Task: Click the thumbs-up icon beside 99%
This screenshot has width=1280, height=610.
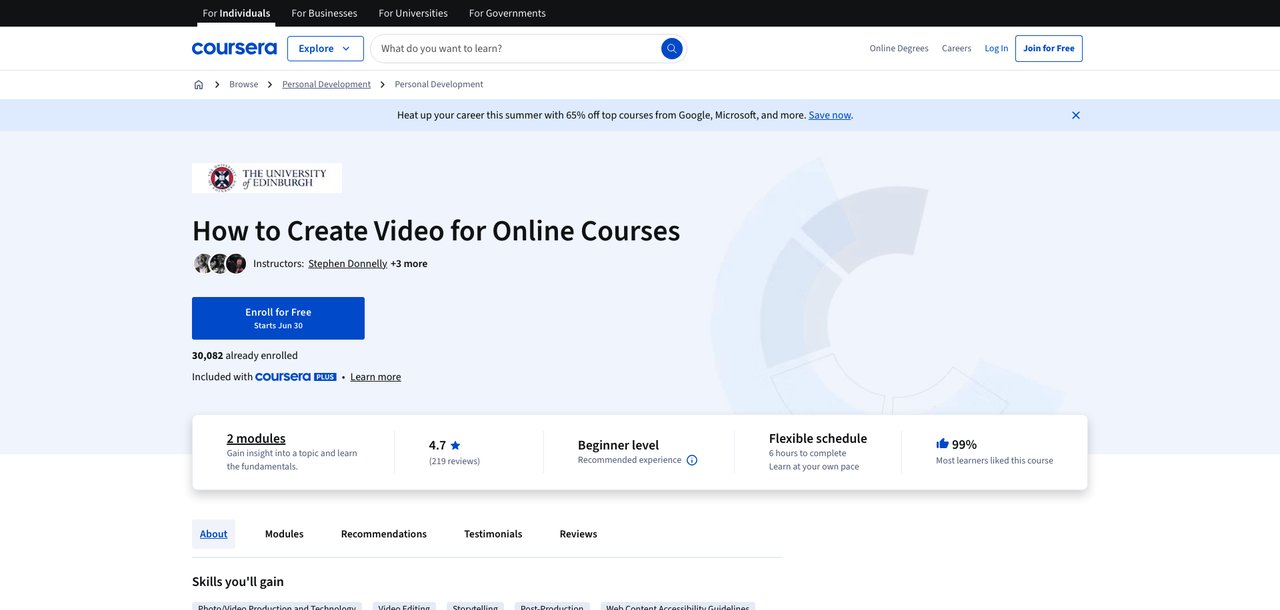Action: tap(942, 444)
